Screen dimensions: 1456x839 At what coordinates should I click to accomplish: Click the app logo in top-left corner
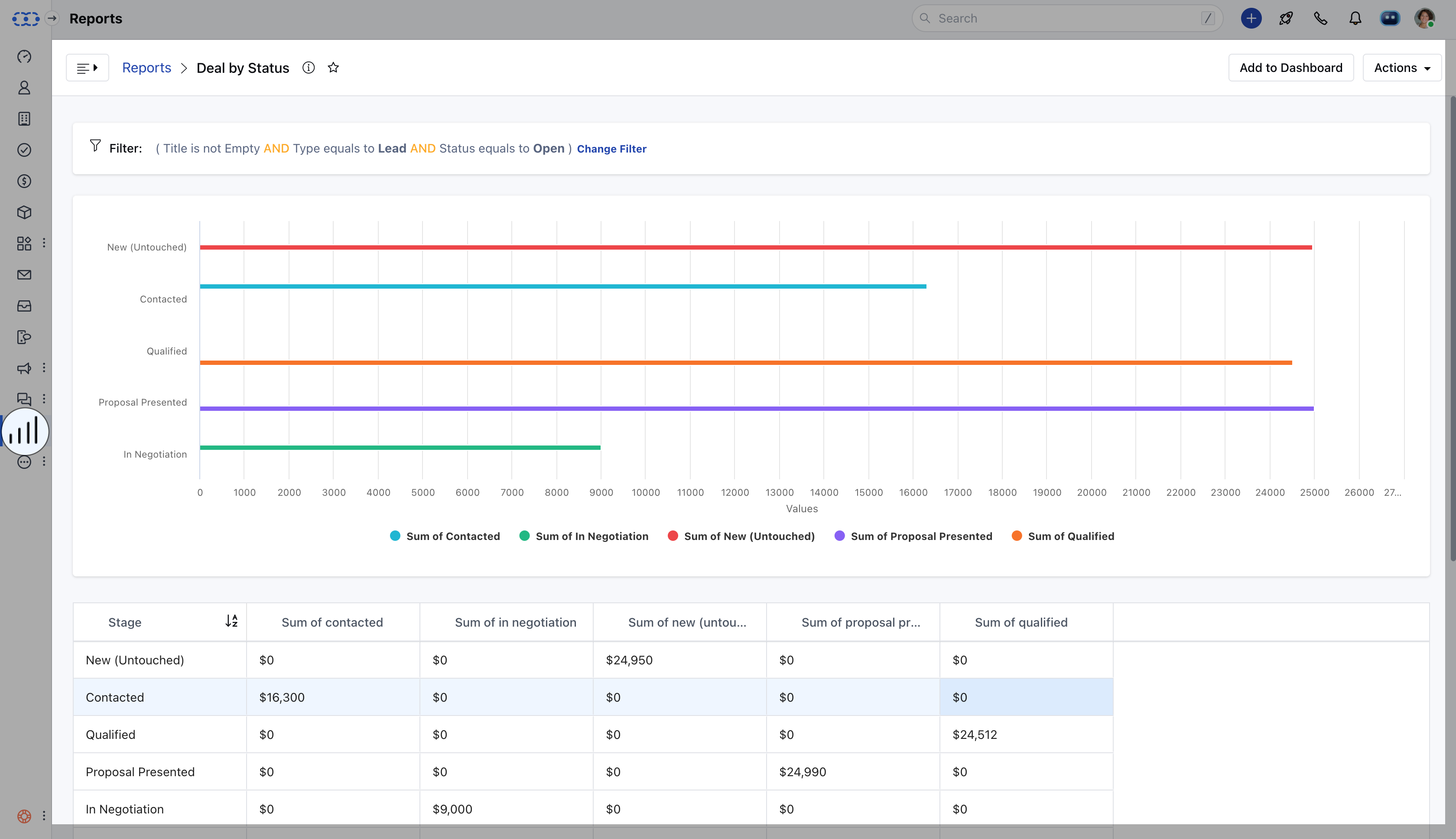tap(26, 19)
